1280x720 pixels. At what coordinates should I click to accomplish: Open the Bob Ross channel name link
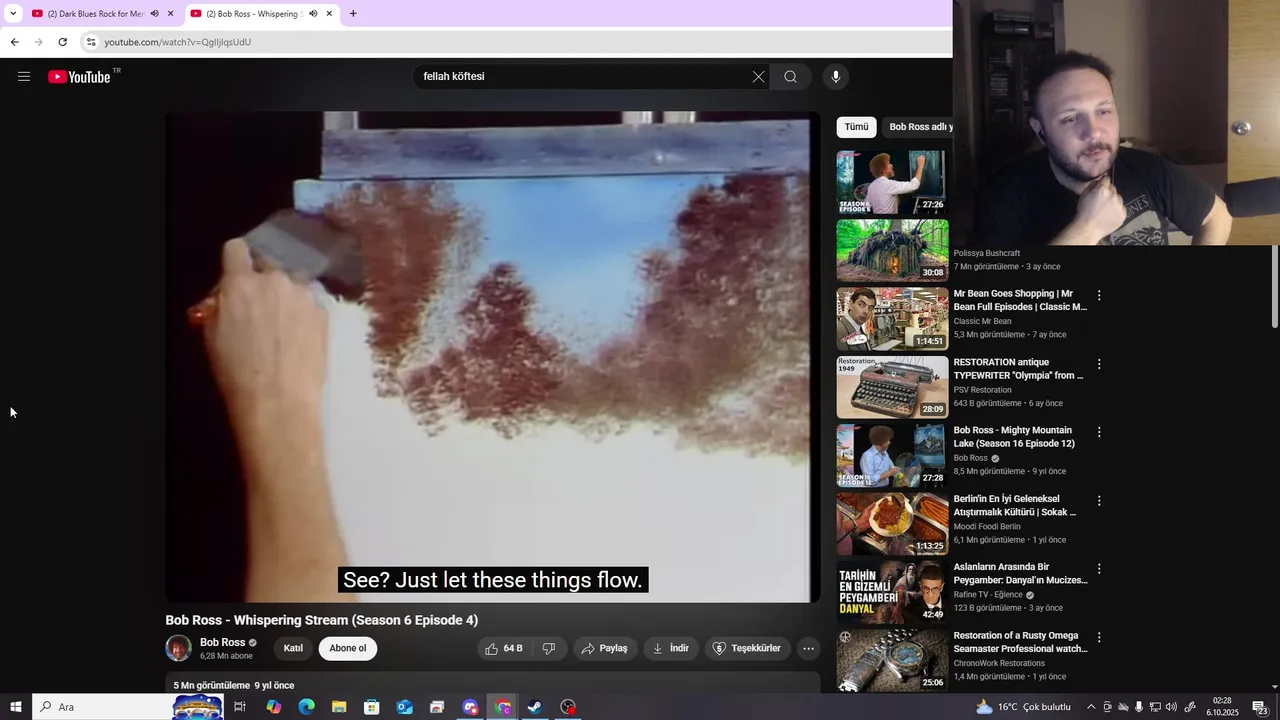click(x=222, y=643)
